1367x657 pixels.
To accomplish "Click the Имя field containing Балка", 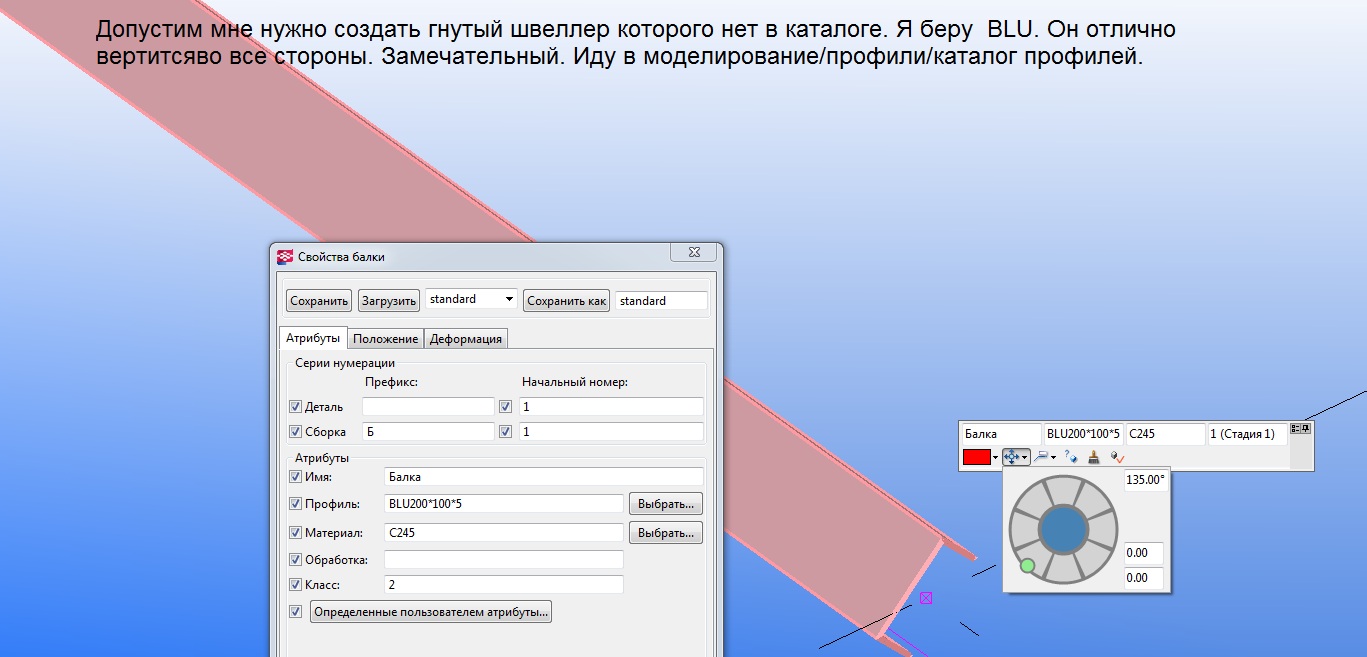I will (x=544, y=477).
